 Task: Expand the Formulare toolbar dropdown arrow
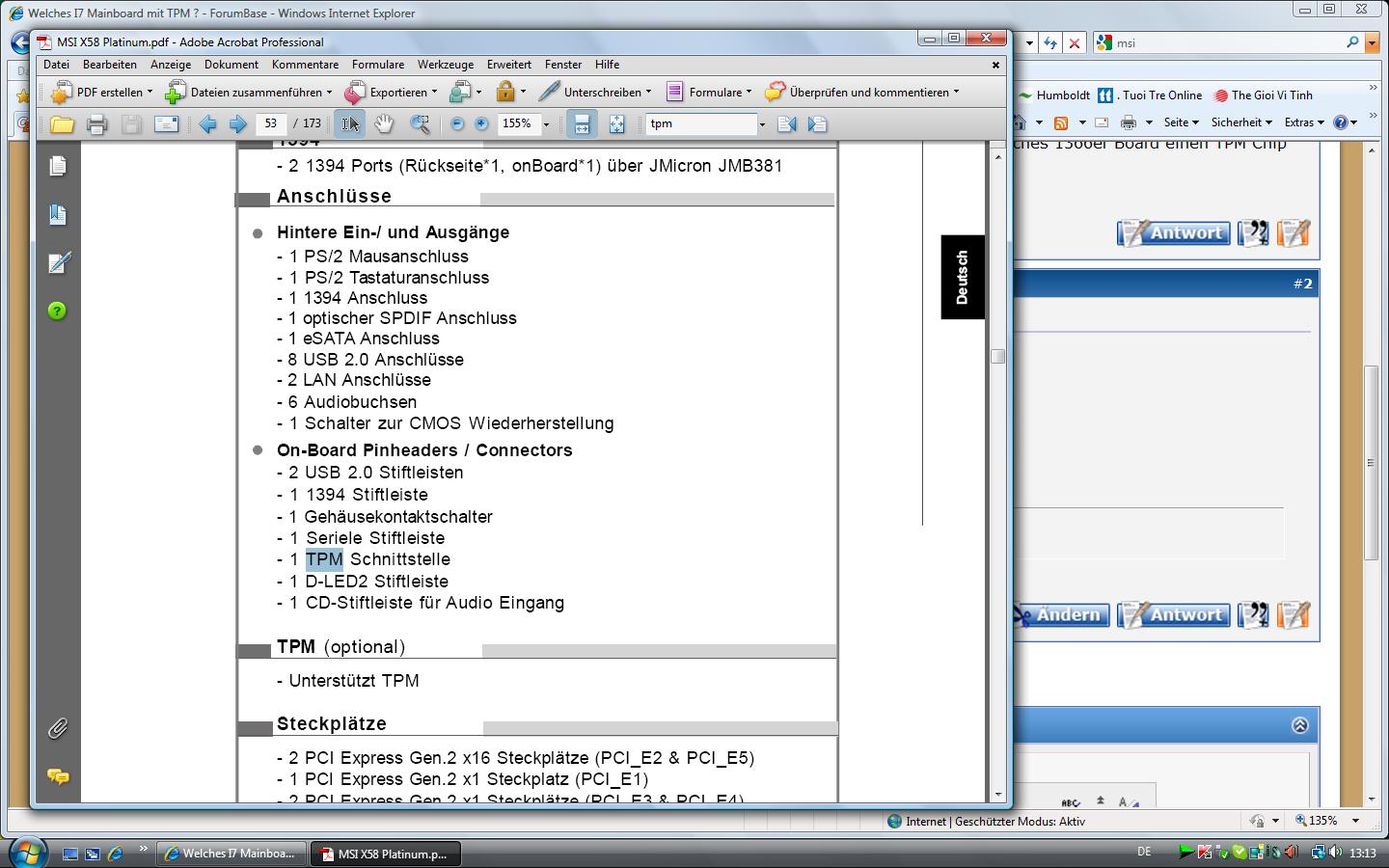(749, 93)
